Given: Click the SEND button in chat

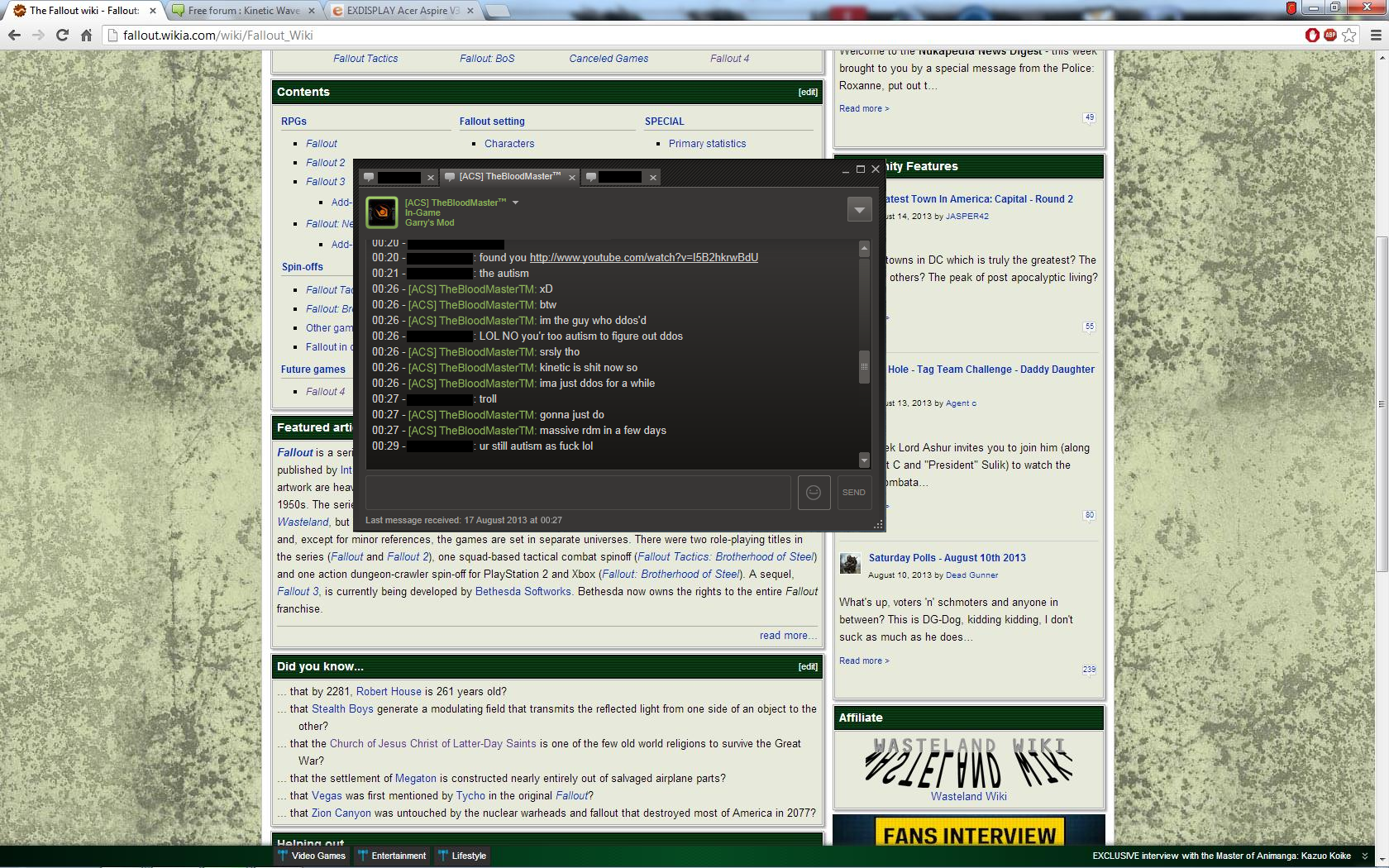Looking at the screenshot, I should point(854,493).
